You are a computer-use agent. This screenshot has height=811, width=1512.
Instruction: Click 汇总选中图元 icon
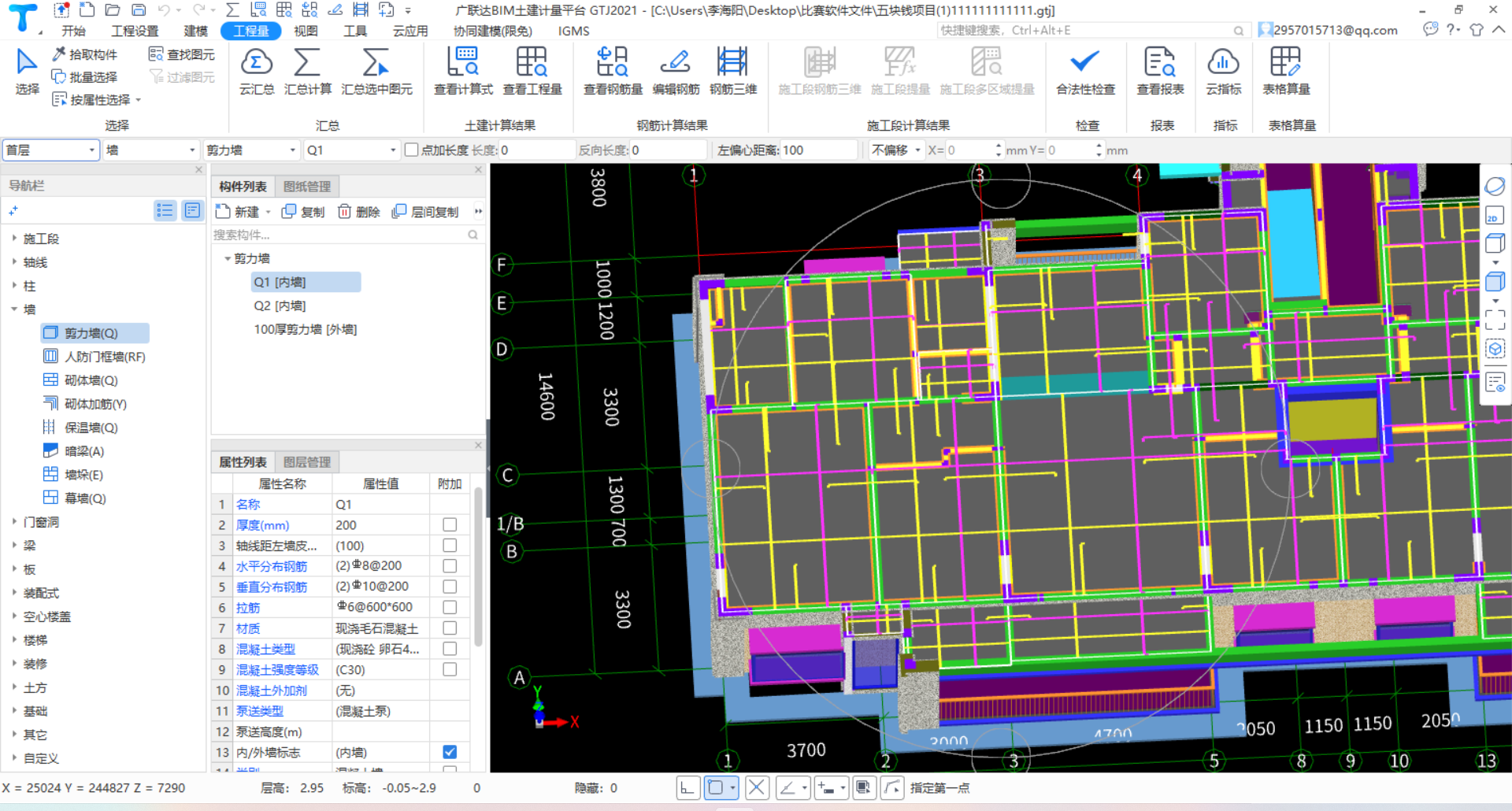point(376,72)
